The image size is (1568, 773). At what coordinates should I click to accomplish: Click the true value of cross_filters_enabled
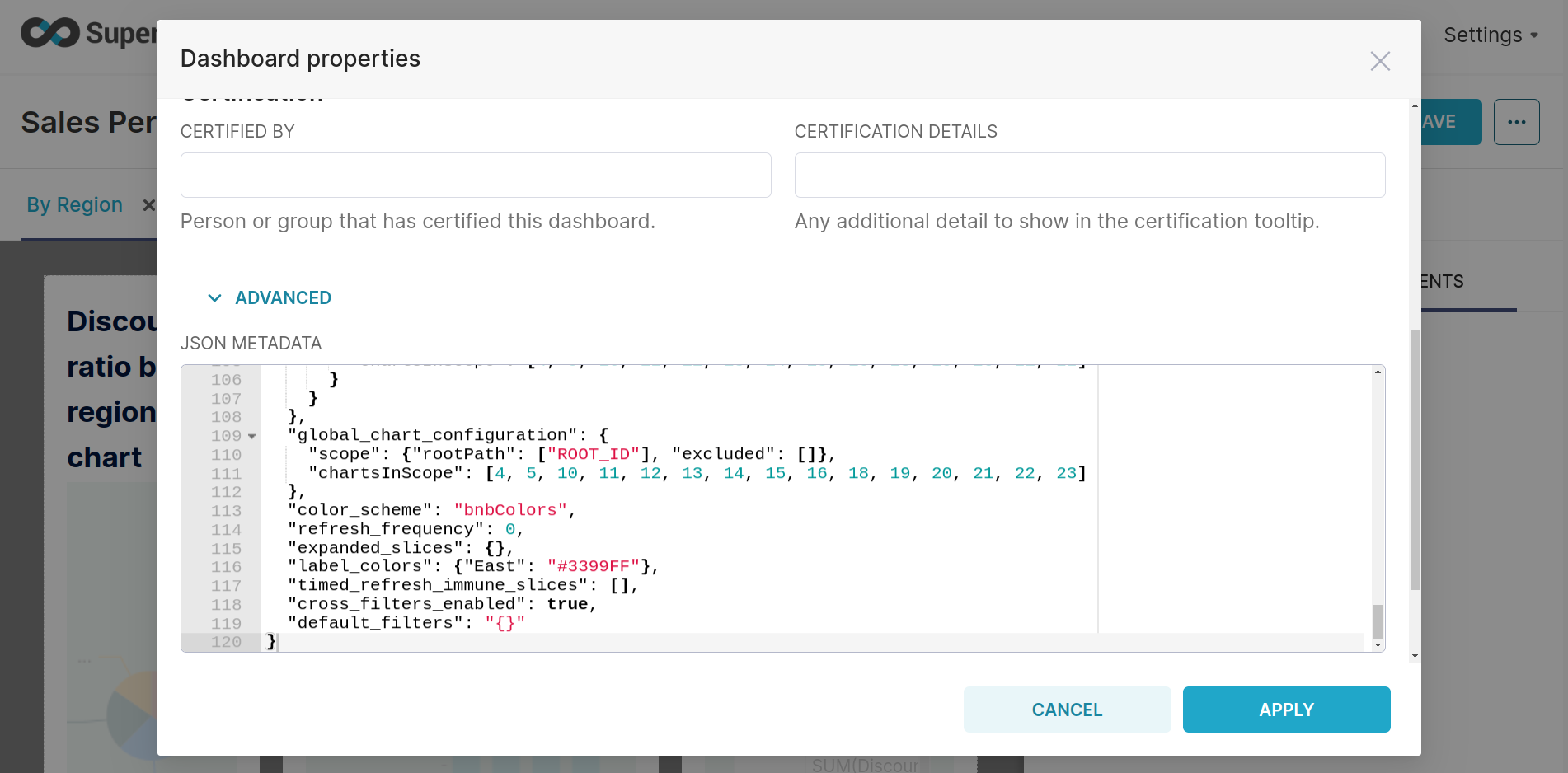tap(568, 604)
